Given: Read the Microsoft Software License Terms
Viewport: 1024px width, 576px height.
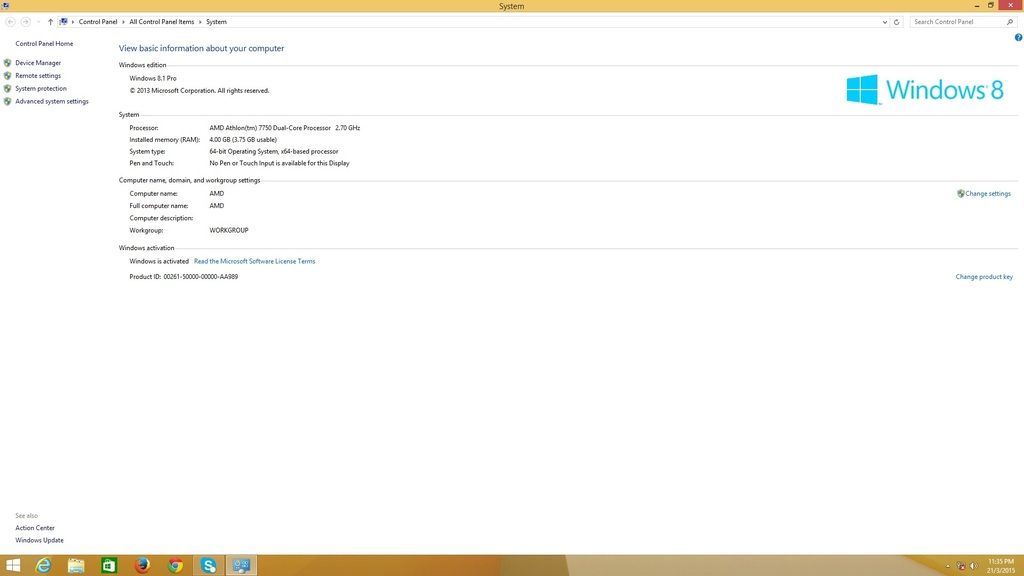Looking at the screenshot, I should pyautogui.click(x=254, y=261).
